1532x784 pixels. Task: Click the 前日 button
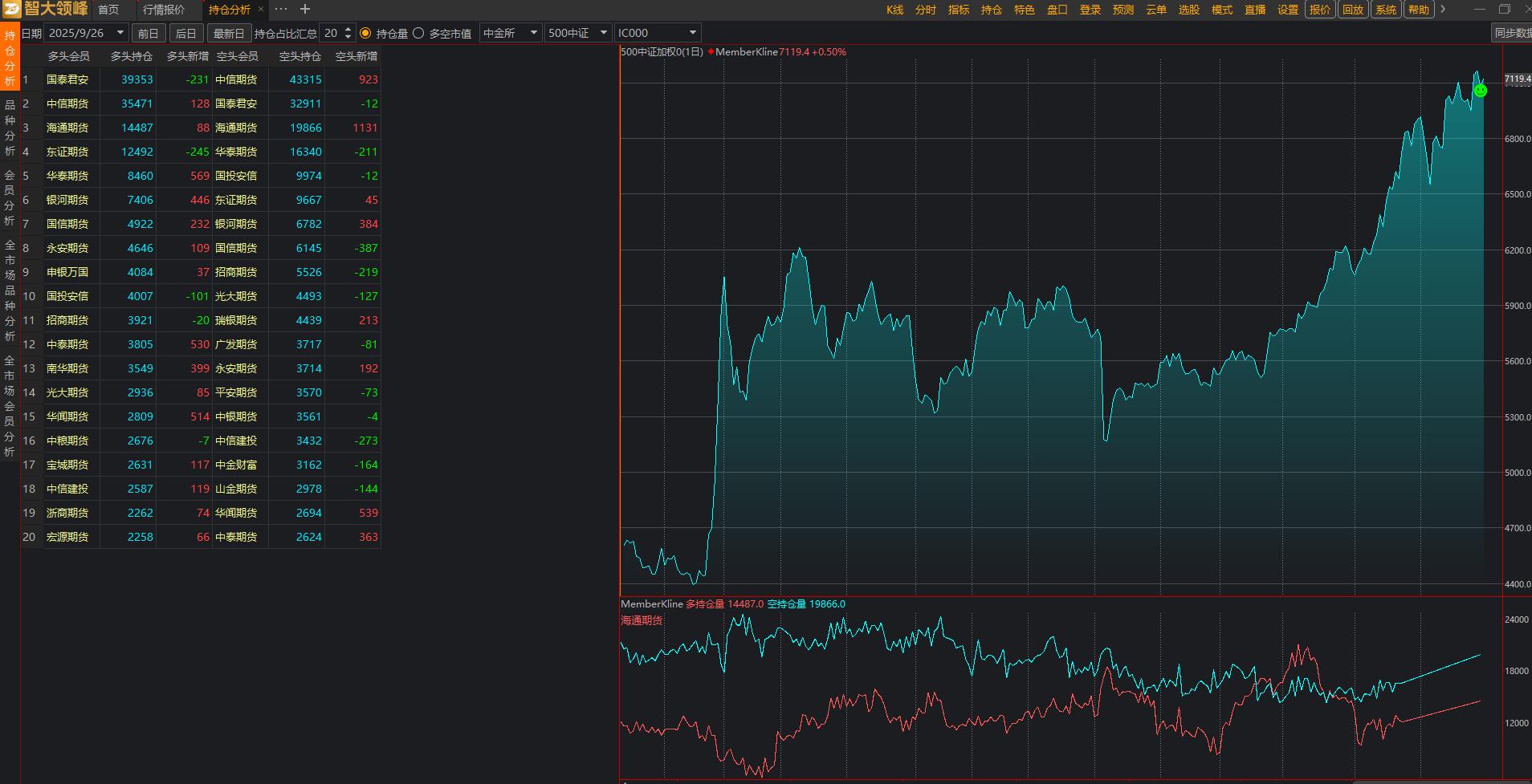[148, 34]
